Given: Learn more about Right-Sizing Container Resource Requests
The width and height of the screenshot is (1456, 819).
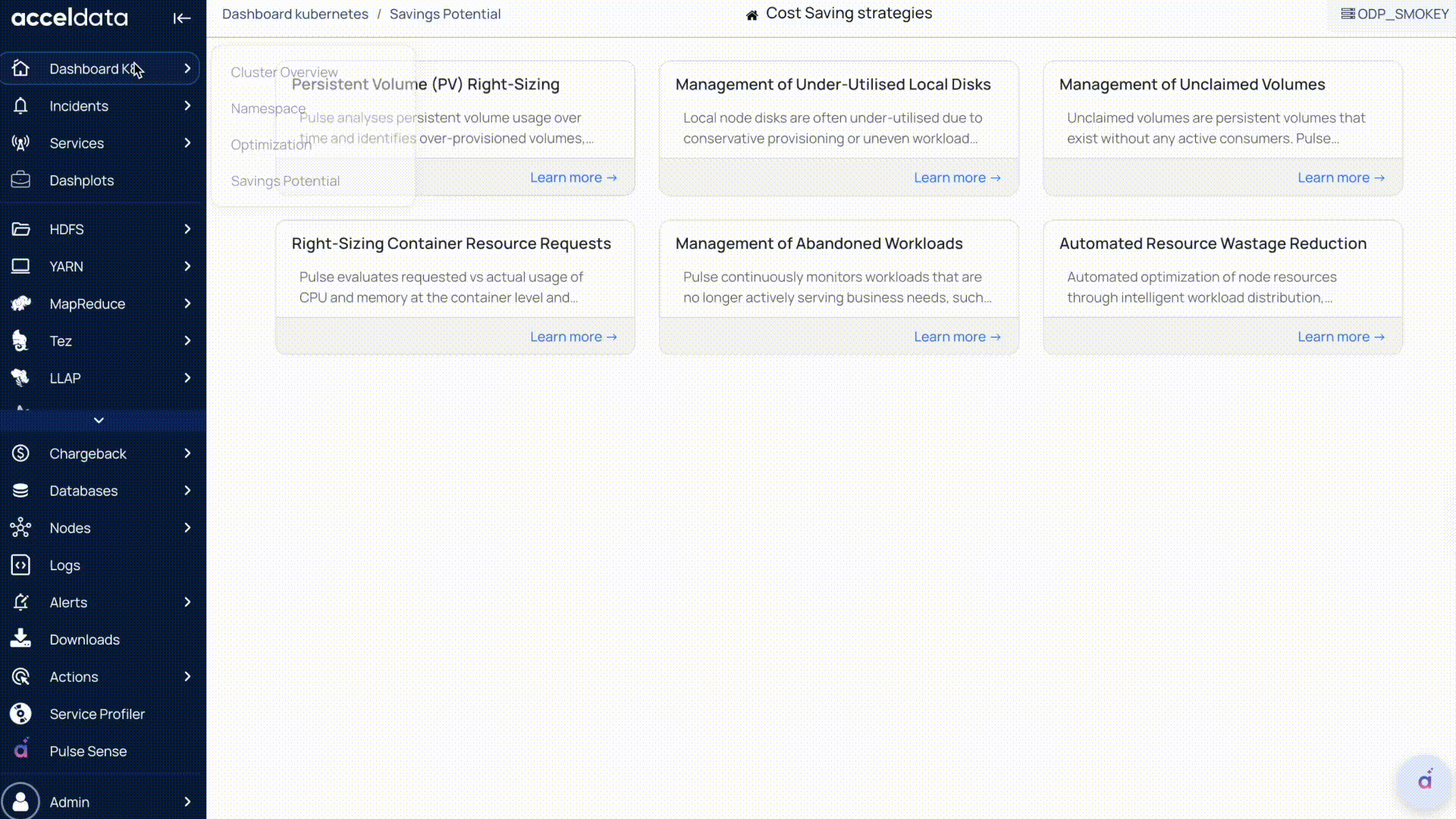Looking at the screenshot, I should pyautogui.click(x=573, y=337).
